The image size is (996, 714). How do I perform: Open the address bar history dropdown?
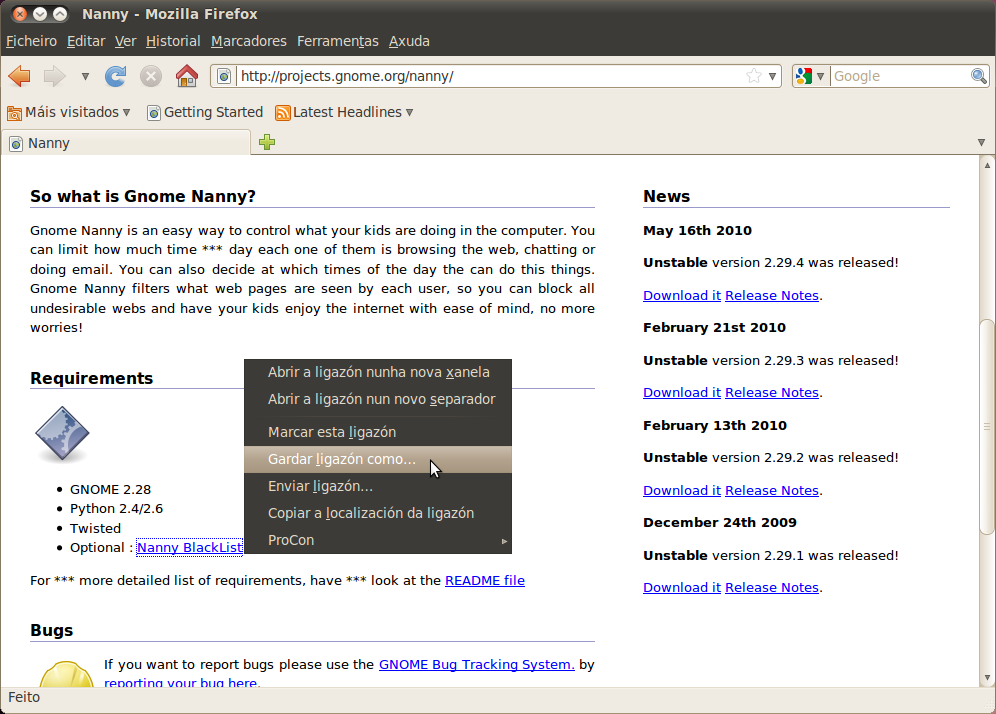[x=772, y=77]
